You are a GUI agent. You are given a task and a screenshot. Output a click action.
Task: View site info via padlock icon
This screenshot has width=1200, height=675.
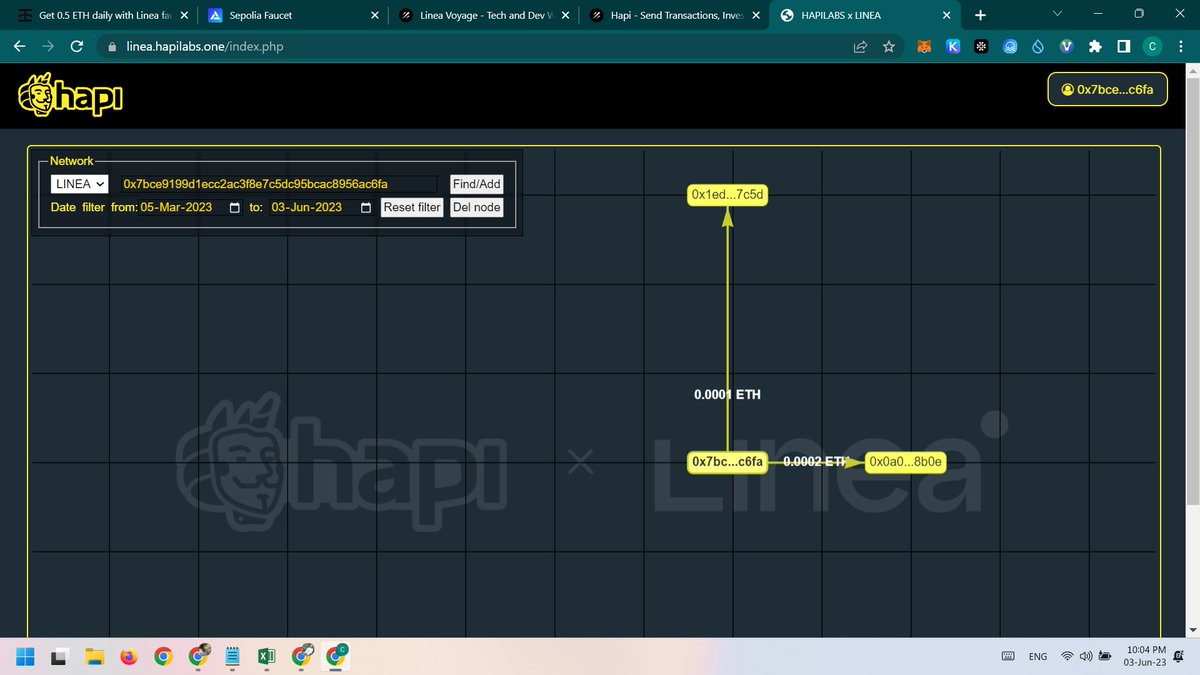point(113,46)
